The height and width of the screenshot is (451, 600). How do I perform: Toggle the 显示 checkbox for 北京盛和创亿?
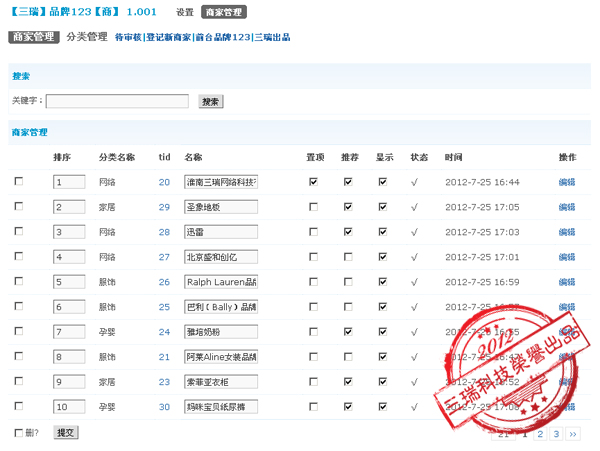tap(382, 257)
